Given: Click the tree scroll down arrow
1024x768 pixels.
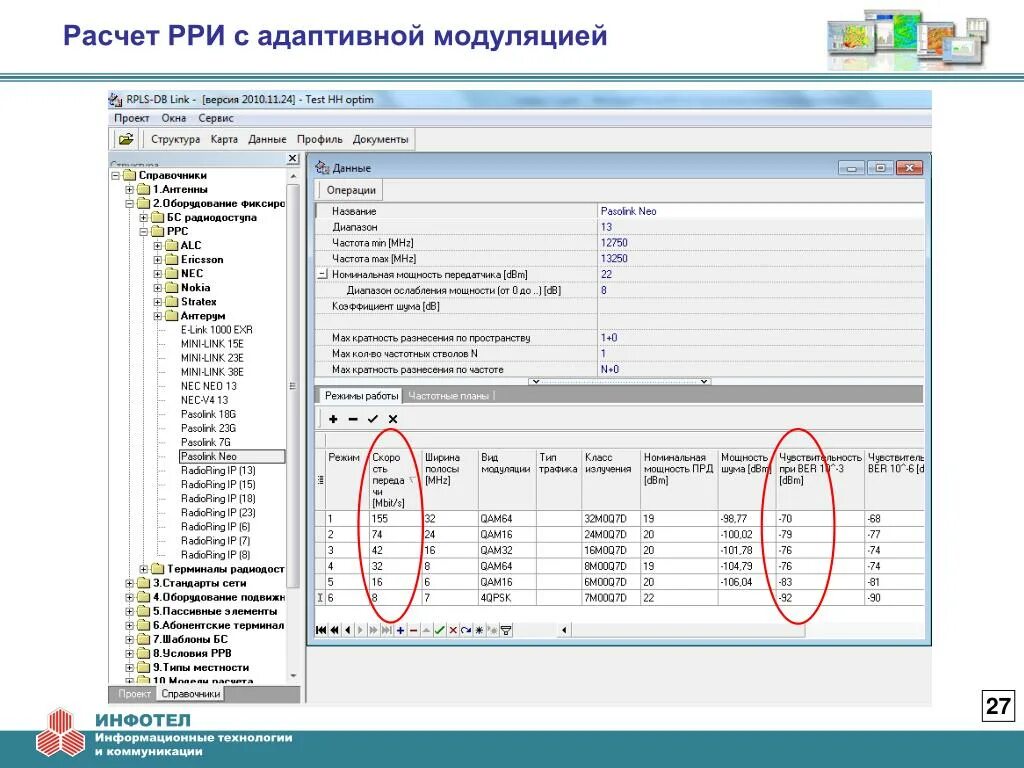Looking at the screenshot, I should click(x=293, y=676).
